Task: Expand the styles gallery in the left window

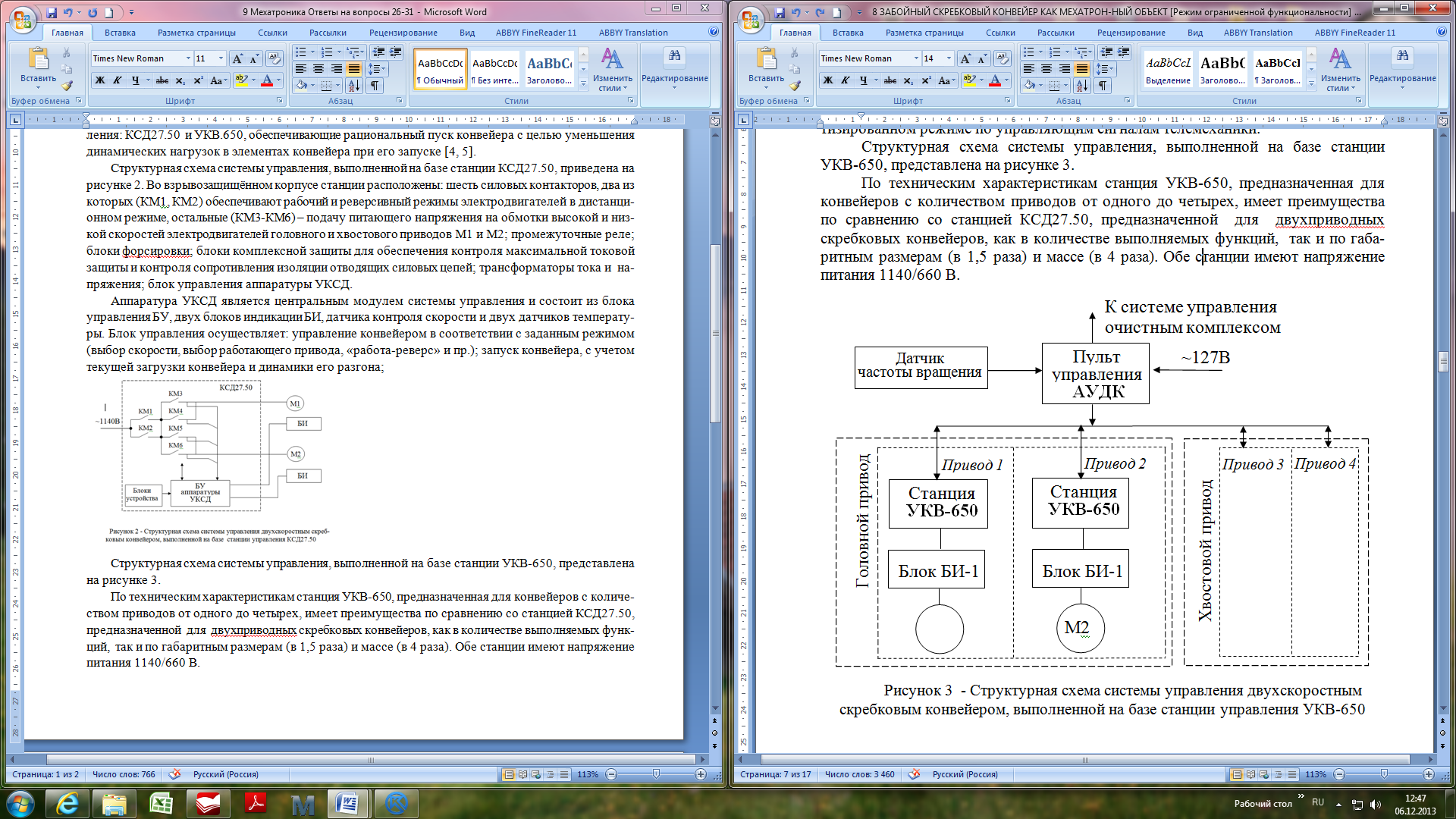Action: 583,84
